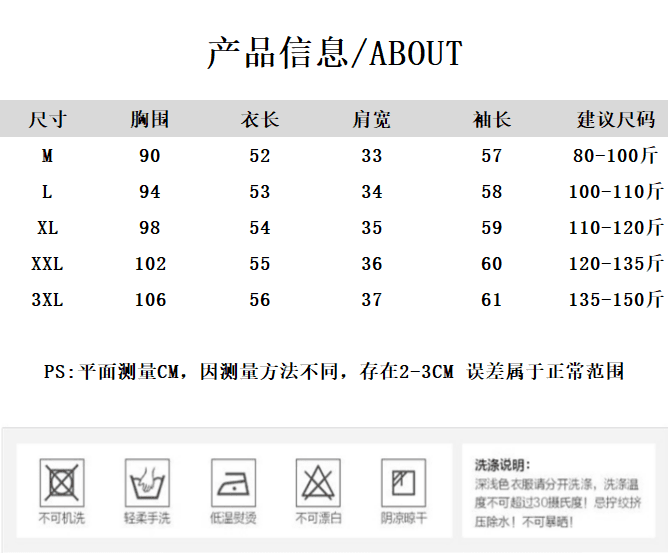Click the PS measurement note text
This screenshot has height=553, width=668.
334,372
